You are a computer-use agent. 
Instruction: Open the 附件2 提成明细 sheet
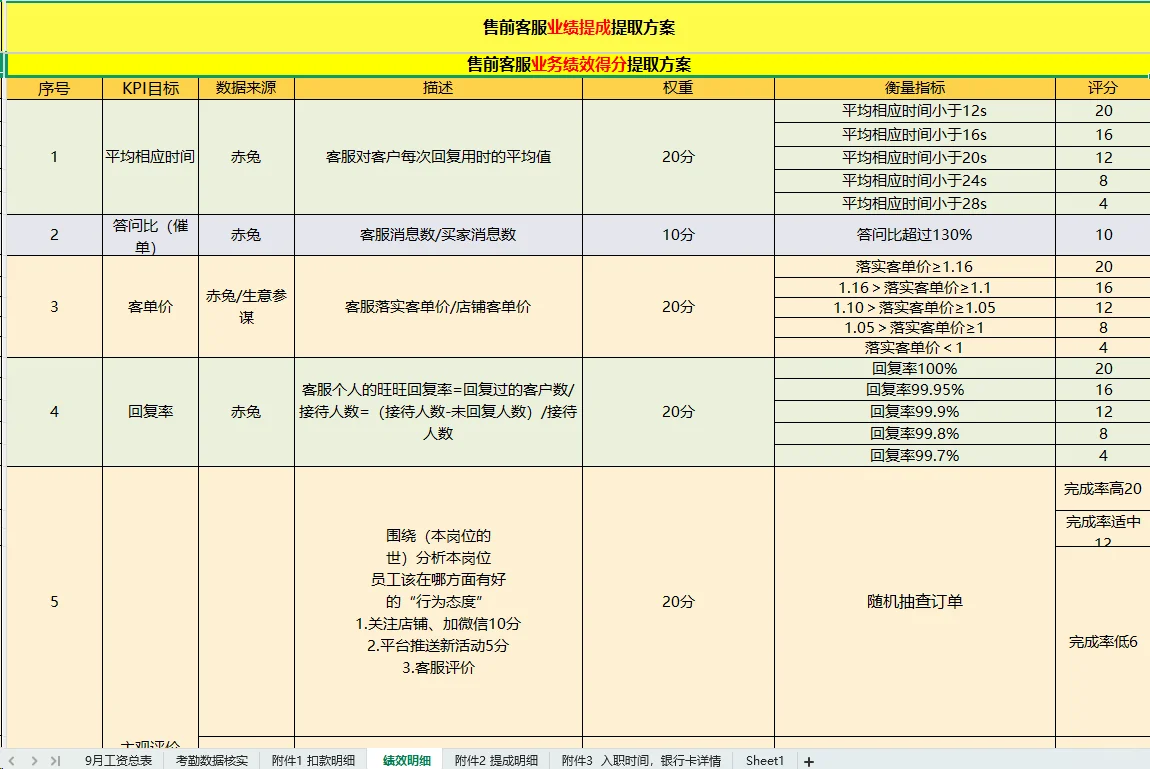click(x=498, y=758)
